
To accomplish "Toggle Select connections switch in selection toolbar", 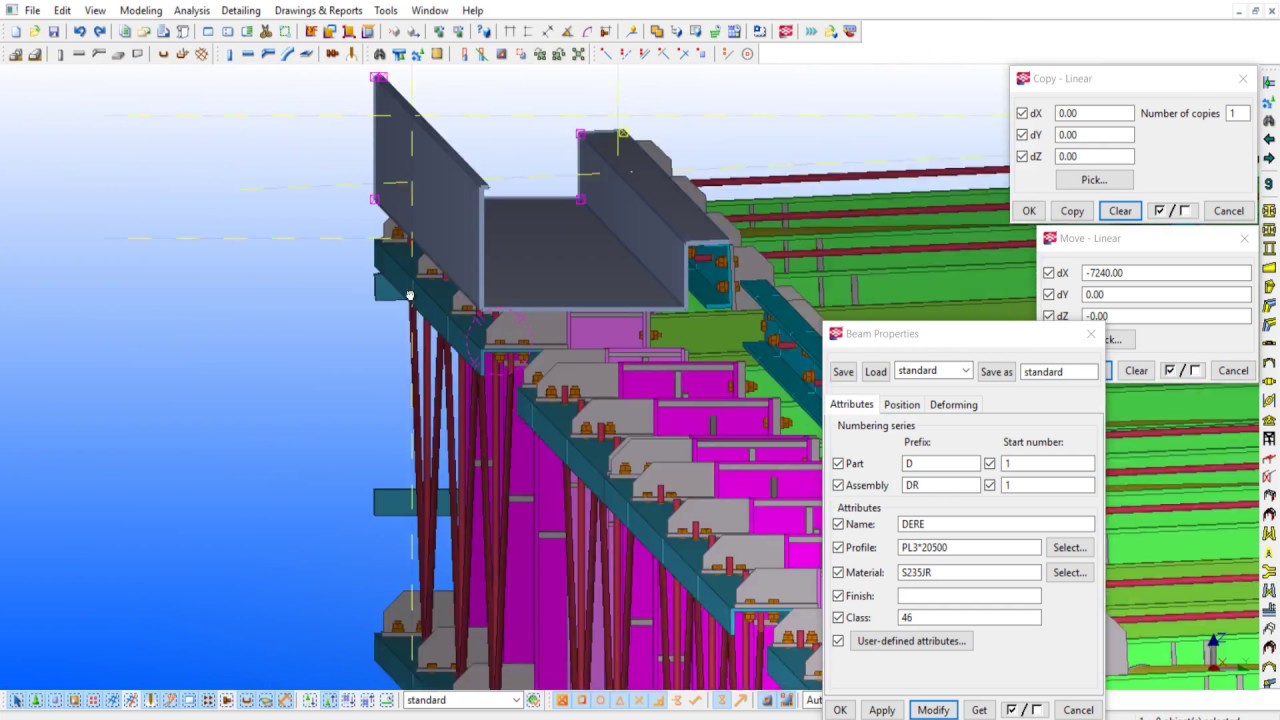I will (36, 701).
